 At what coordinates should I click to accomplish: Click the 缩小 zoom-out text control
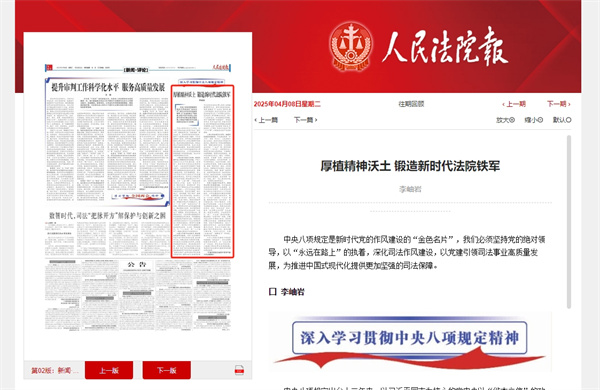[533, 120]
